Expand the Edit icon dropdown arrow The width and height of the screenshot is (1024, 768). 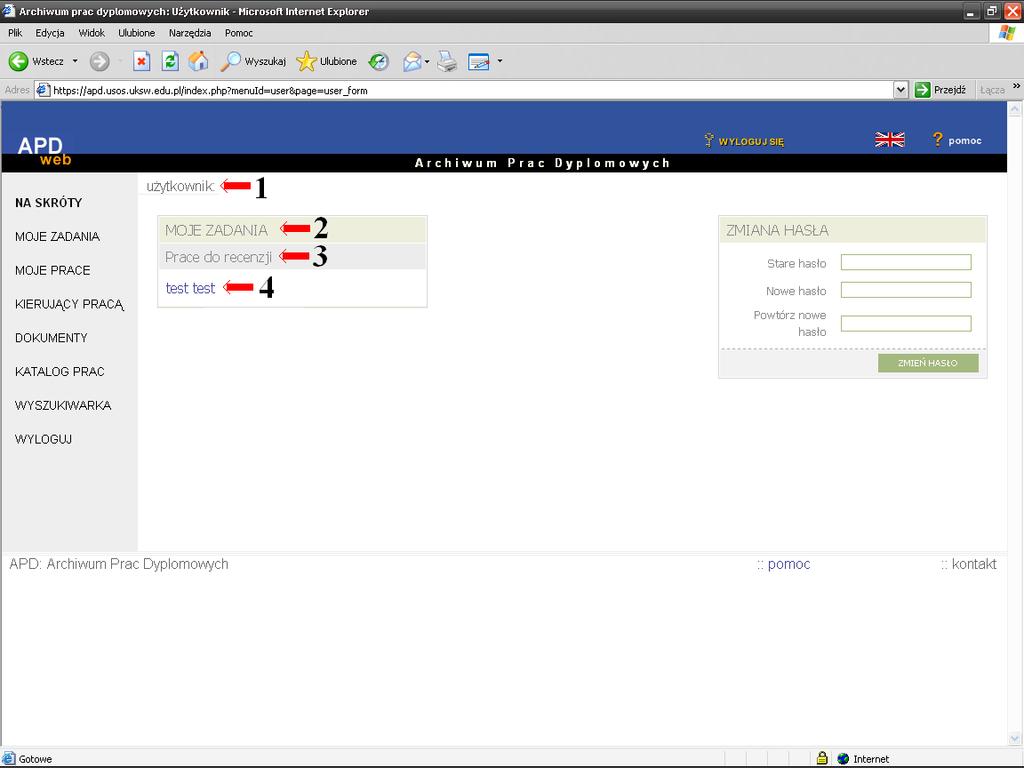(x=500, y=61)
